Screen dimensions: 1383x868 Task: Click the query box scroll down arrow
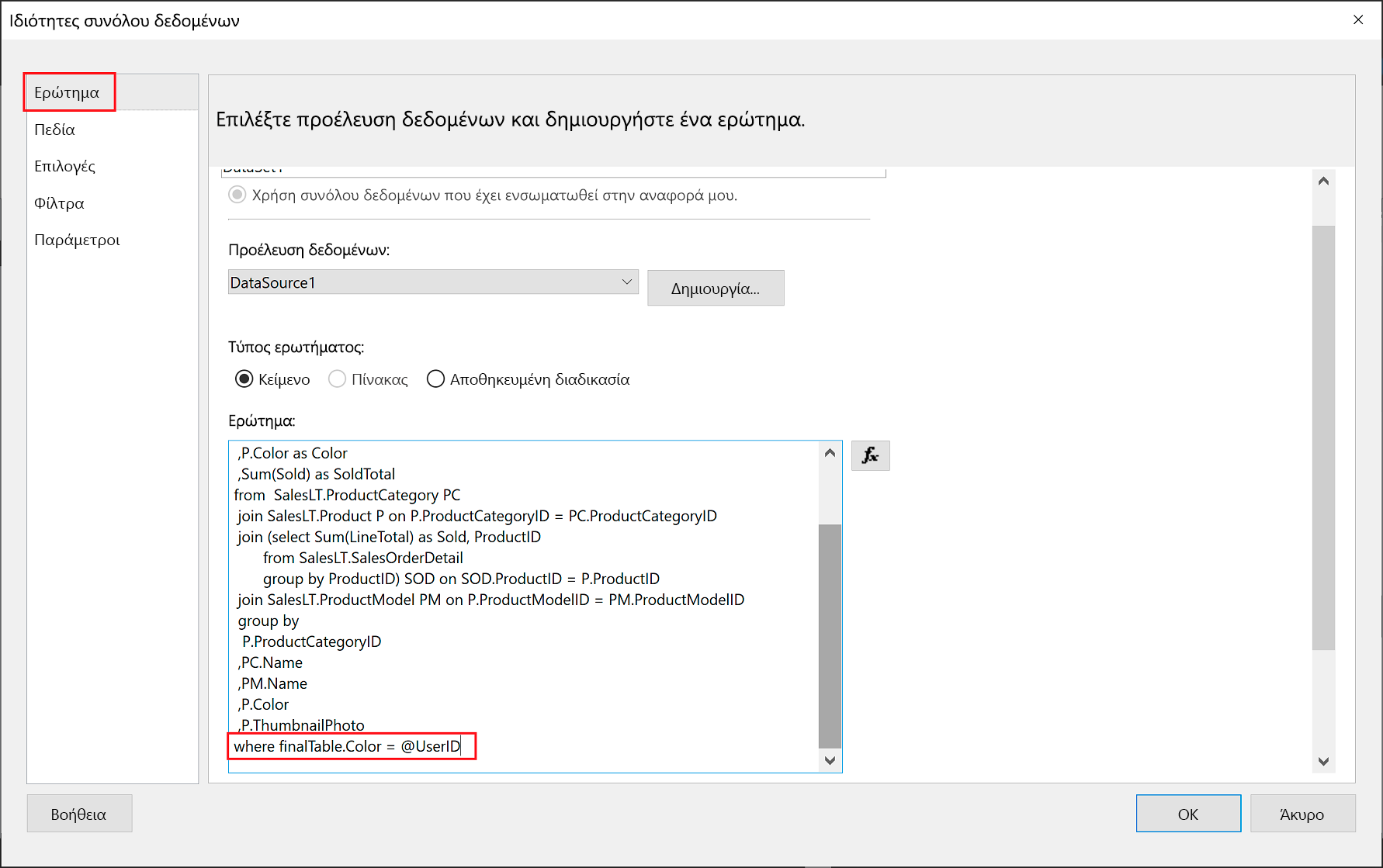(x=830, y=760)
